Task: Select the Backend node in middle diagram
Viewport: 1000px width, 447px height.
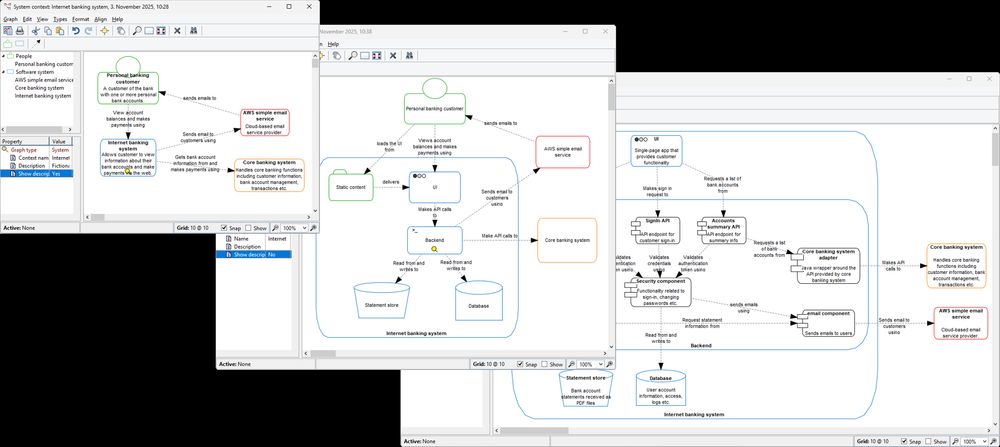Action: point(434,240)
